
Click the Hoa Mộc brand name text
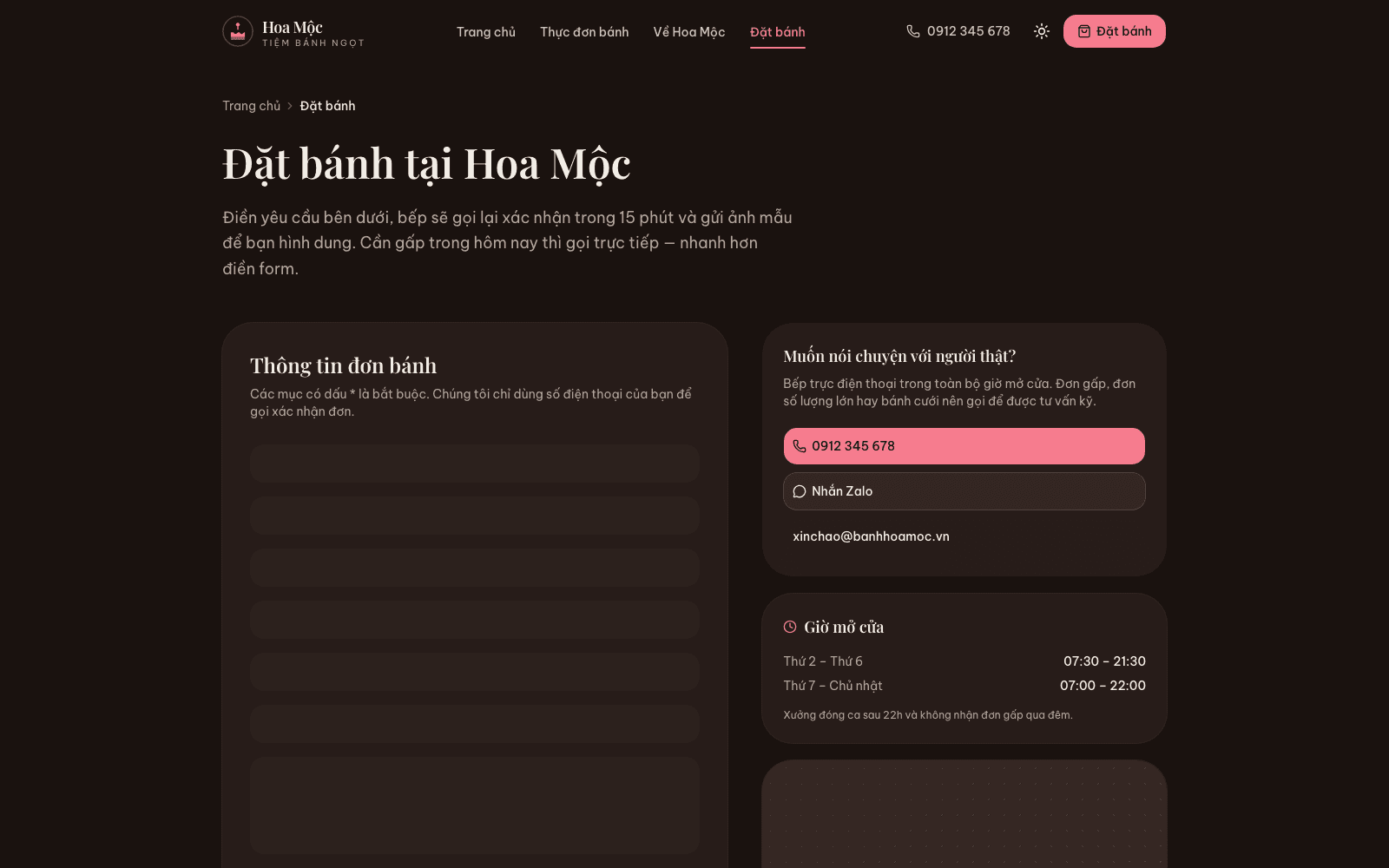tap(293, 27)
